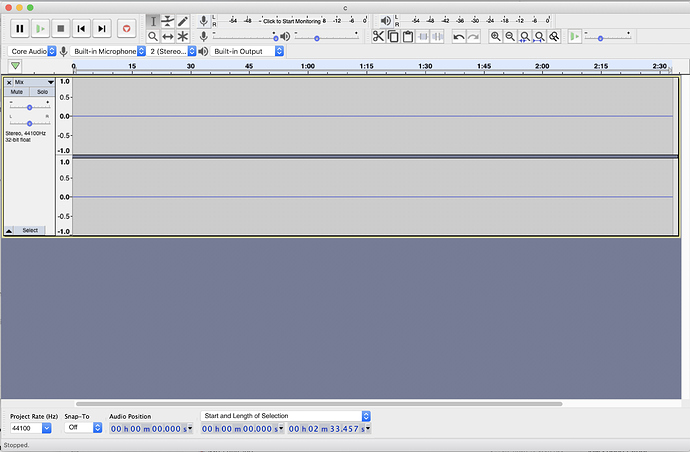Screen dimensions: 690x452
Task: Select the Envelope tool
Action: 168,21
